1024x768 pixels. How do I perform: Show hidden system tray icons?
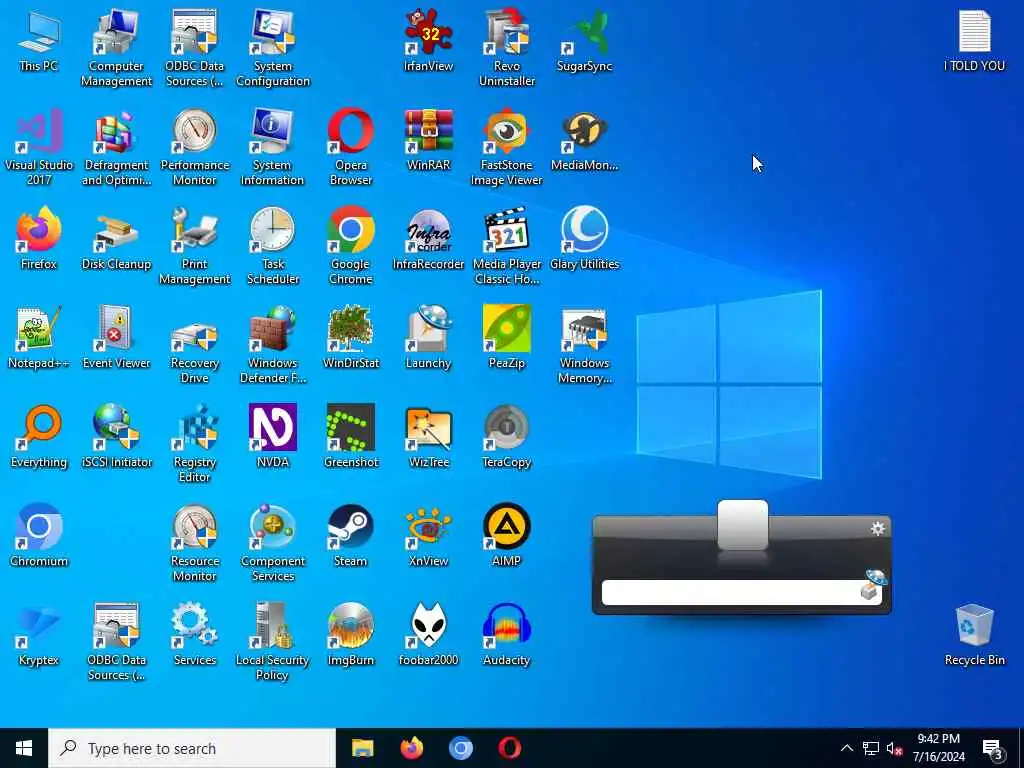tap(846, 748)
